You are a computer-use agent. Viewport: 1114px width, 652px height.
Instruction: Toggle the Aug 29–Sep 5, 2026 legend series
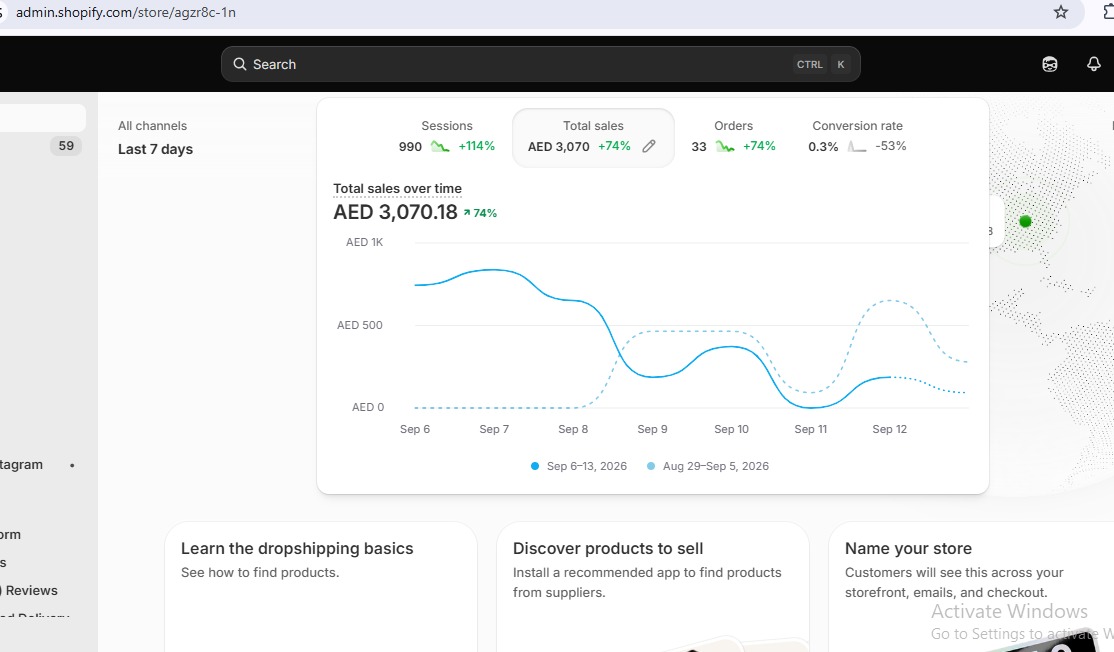pos(708,466)
